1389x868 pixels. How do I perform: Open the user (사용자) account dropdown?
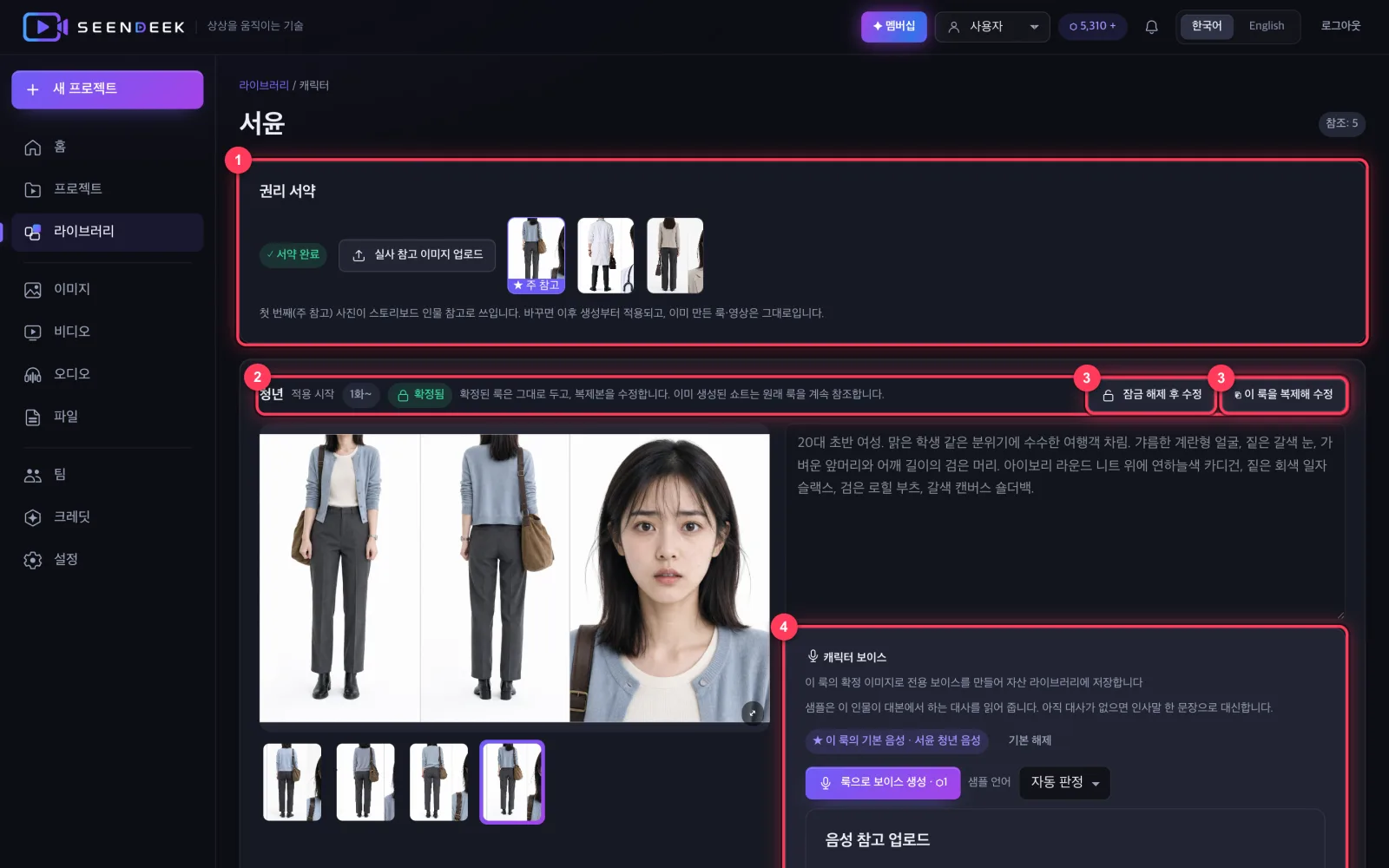coord(992,27)
